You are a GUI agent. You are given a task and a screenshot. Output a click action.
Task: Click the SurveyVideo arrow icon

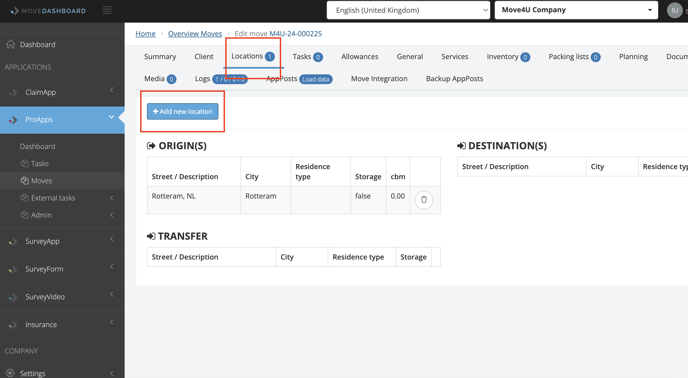(x=13, y=297)
